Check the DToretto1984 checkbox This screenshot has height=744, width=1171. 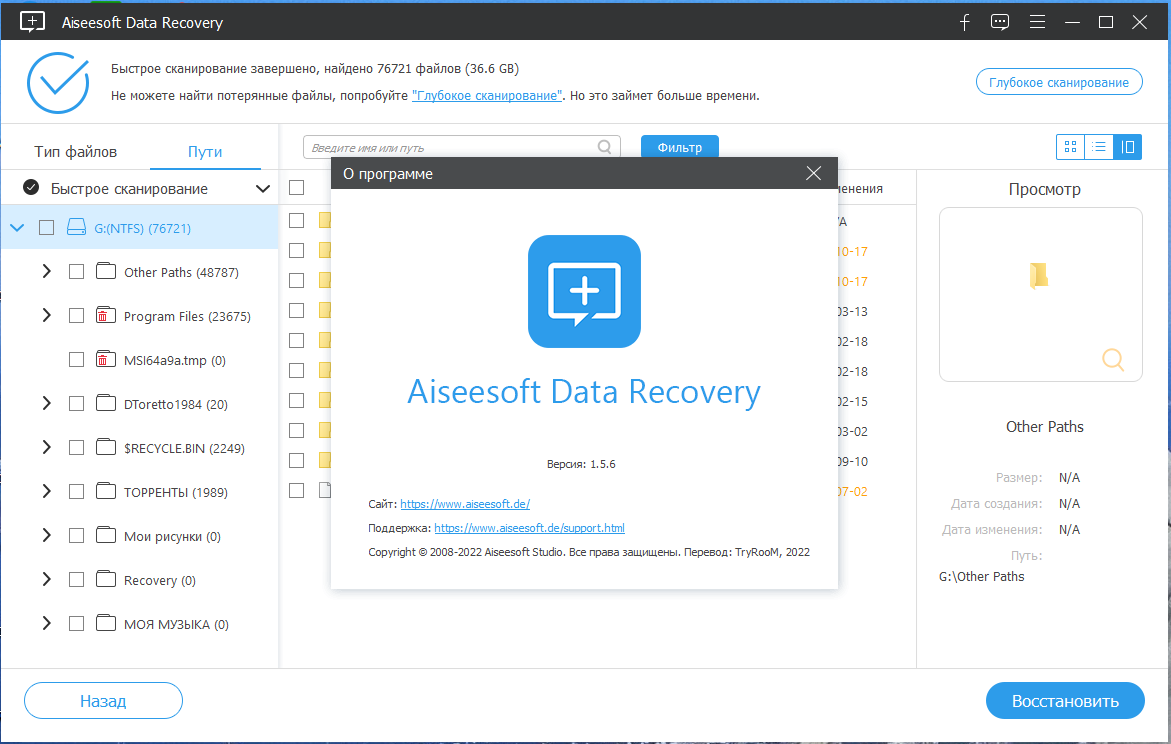[x=76, y=403]
